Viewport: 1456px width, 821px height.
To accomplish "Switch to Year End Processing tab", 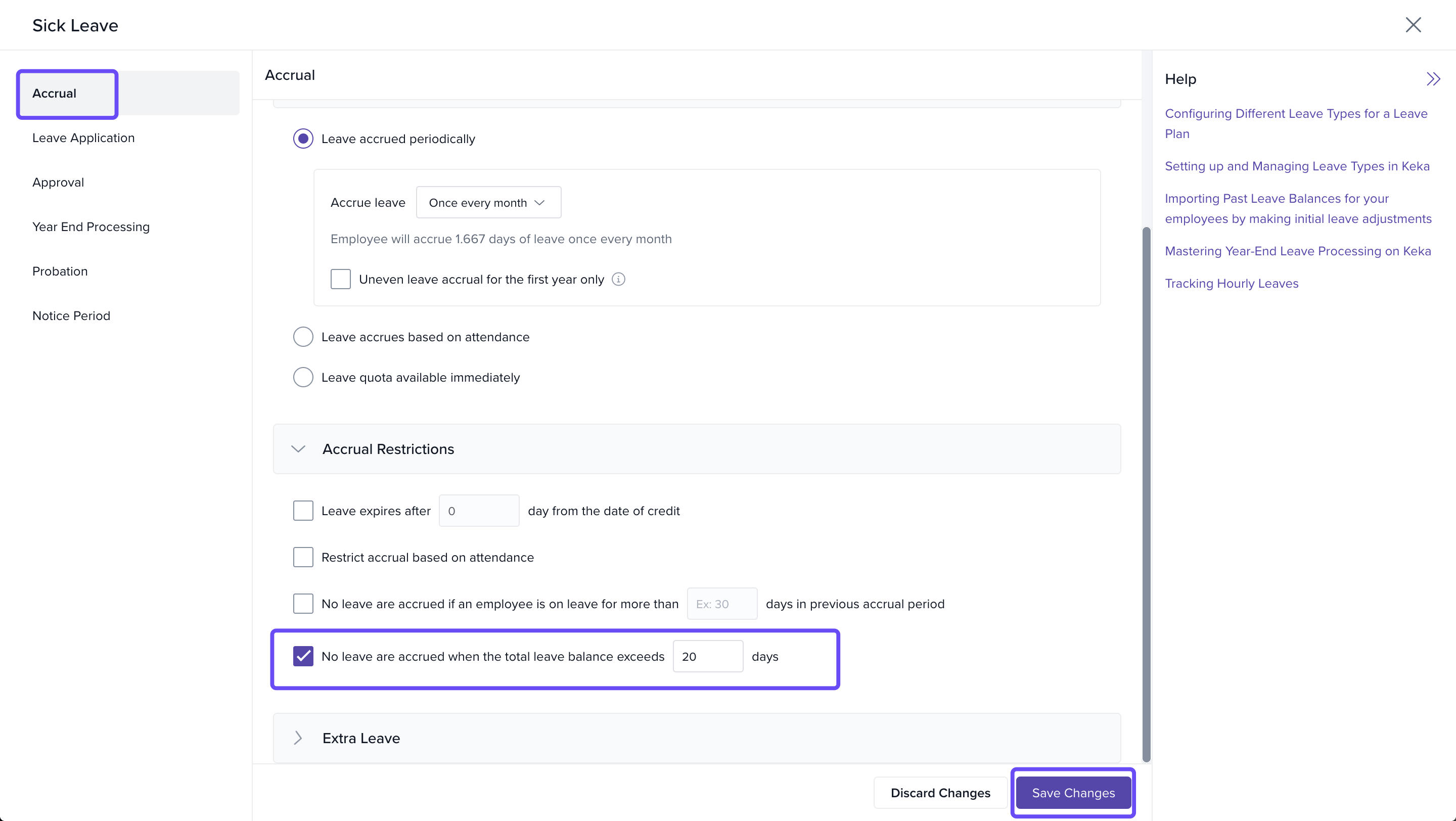I will click(x=90, y=226).
